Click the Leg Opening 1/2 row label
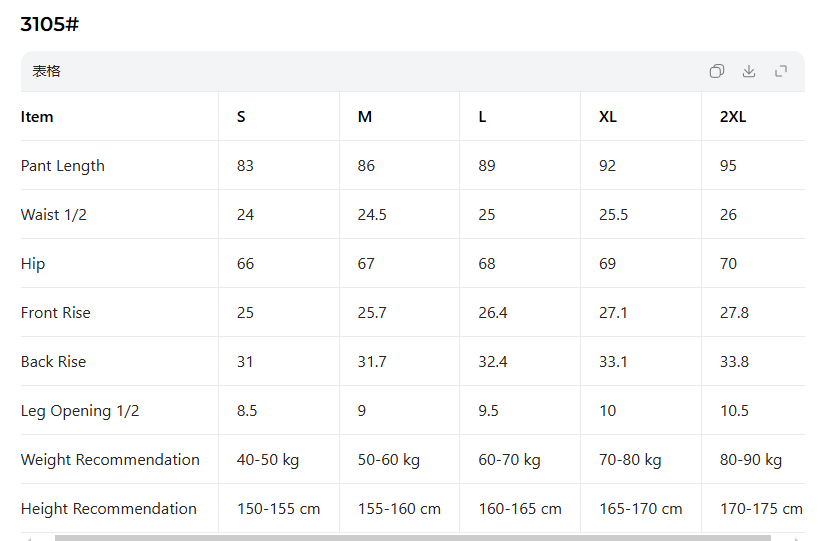The height and width of the screenshot is (541, 827). [x=80, y=411]
